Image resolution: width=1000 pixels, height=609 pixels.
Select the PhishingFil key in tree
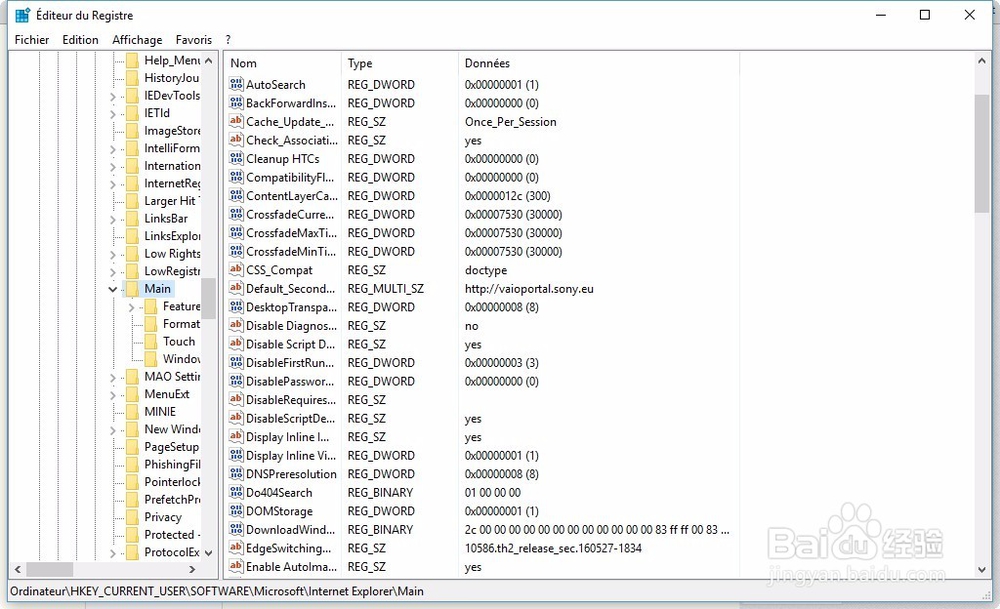pyautogui.click(x=172, y=464)
